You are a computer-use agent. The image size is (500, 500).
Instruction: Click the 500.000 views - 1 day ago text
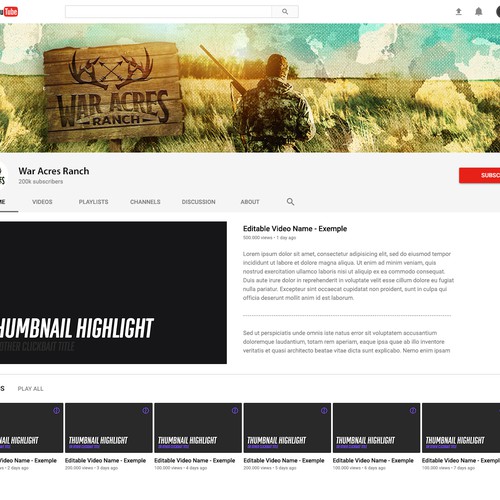coord(269,238)
